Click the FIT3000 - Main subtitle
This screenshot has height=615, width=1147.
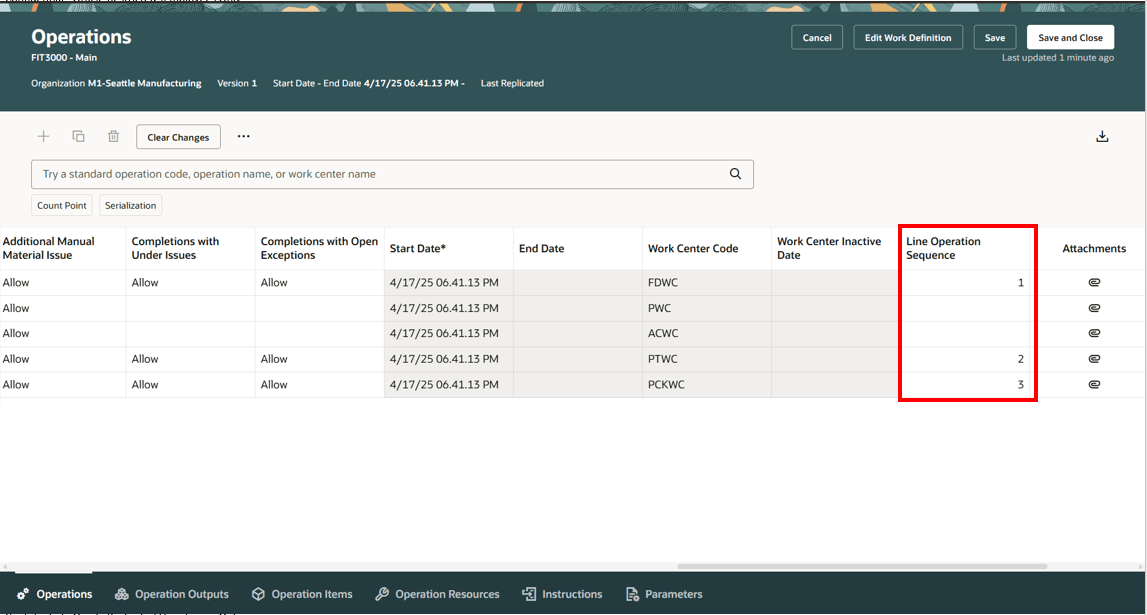64,57
